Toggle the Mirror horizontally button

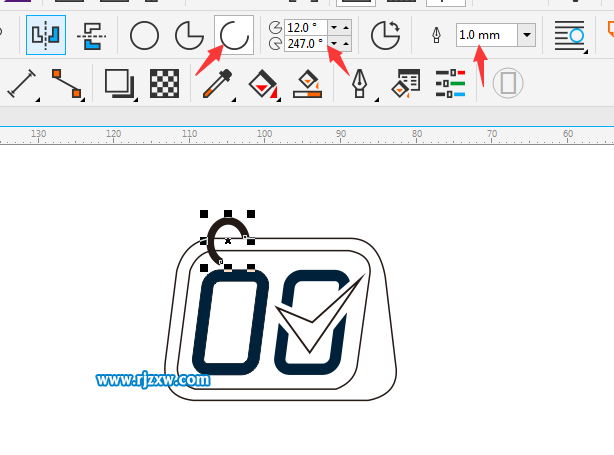pos(46,35)
